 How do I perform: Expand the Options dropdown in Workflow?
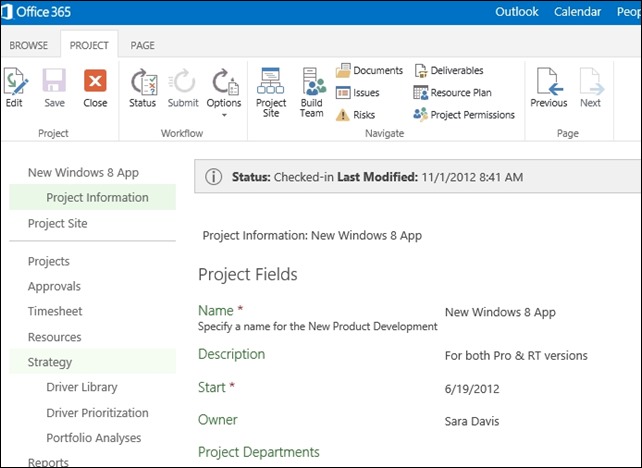[224, 90]
